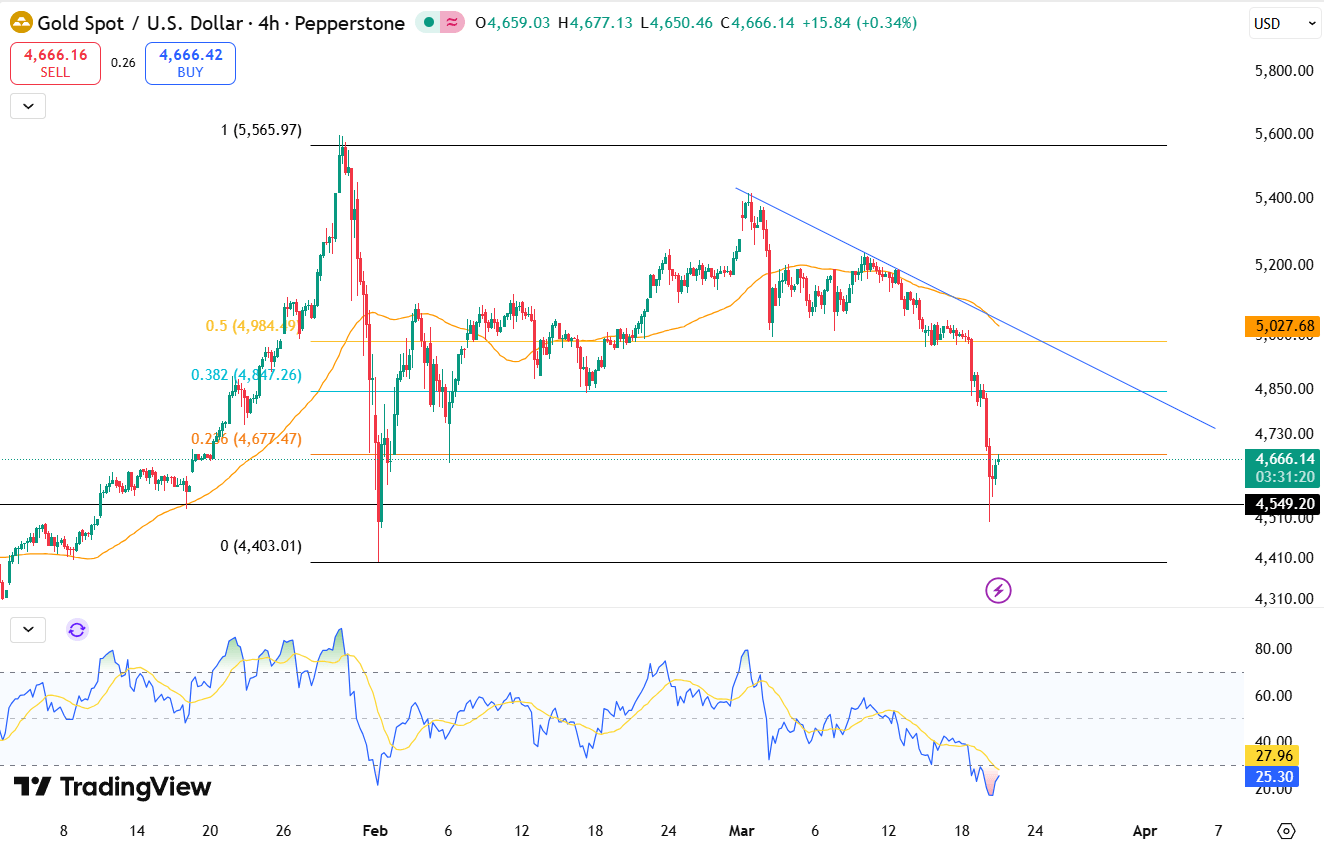Open the USD currency dropdown
Viewport: 1324px width, 844px height.
point(1284,23)
